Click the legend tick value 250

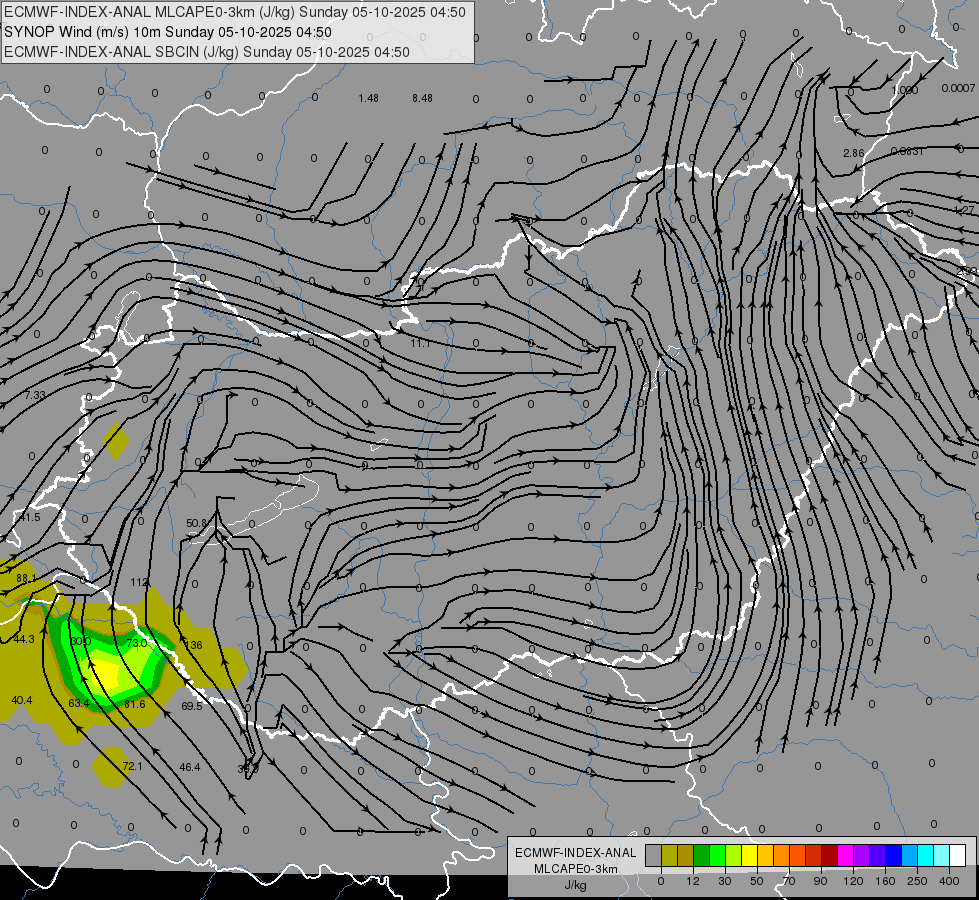tap(917, 881)
